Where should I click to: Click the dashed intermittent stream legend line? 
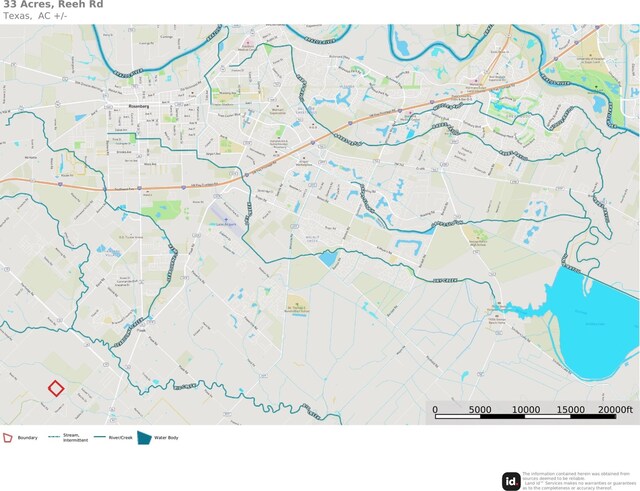[x=54, y=437]
